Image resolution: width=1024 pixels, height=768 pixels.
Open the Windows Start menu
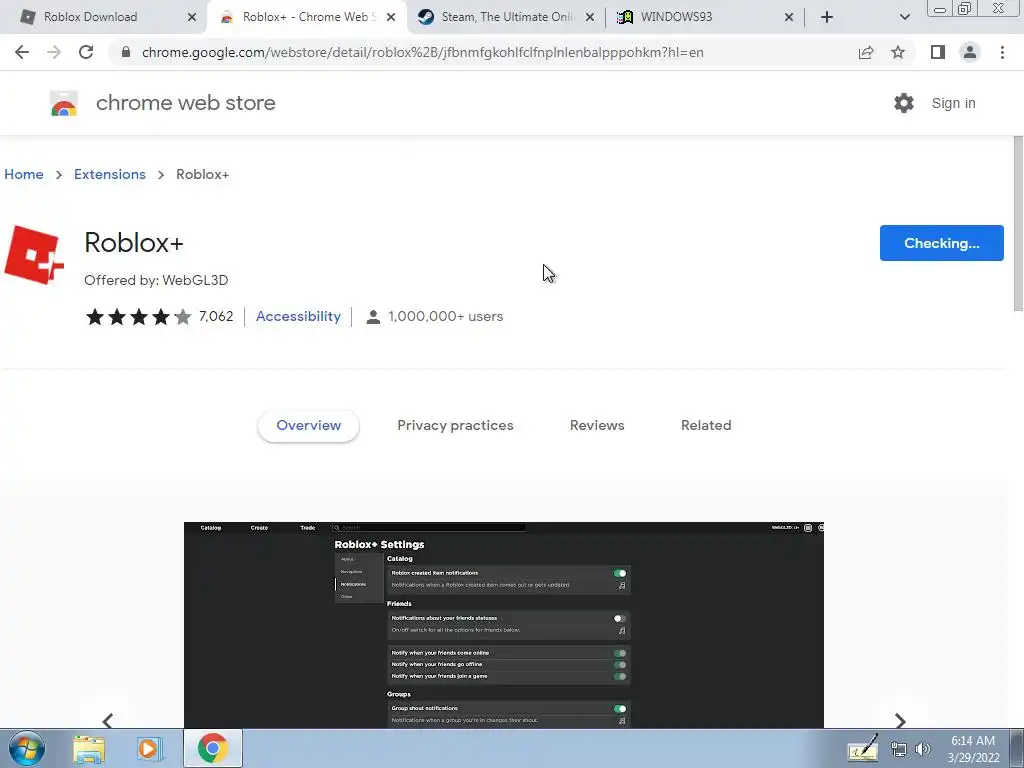[27, 748]
